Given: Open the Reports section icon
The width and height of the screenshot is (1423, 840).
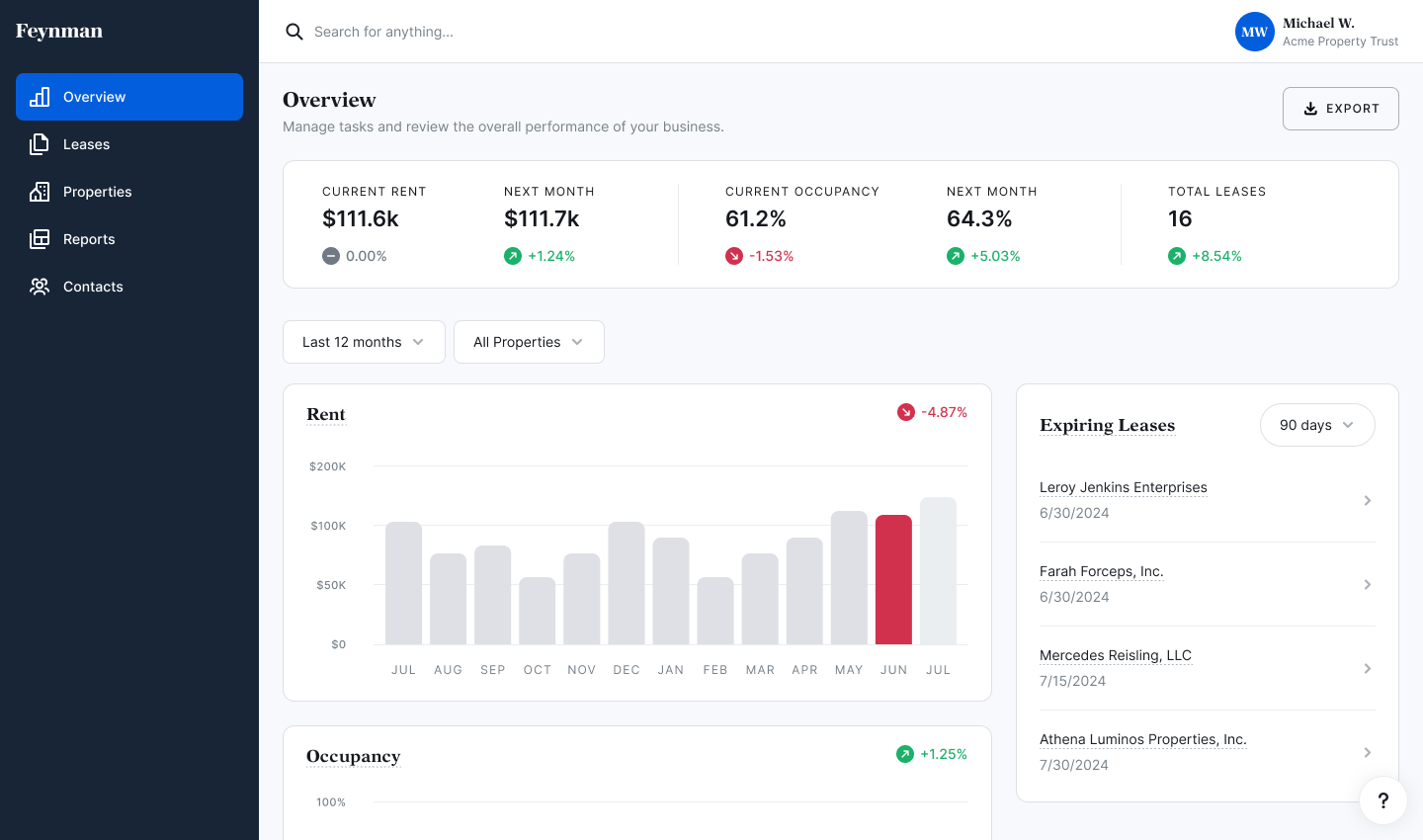Looking at the screenshot, I should [40, 239].
